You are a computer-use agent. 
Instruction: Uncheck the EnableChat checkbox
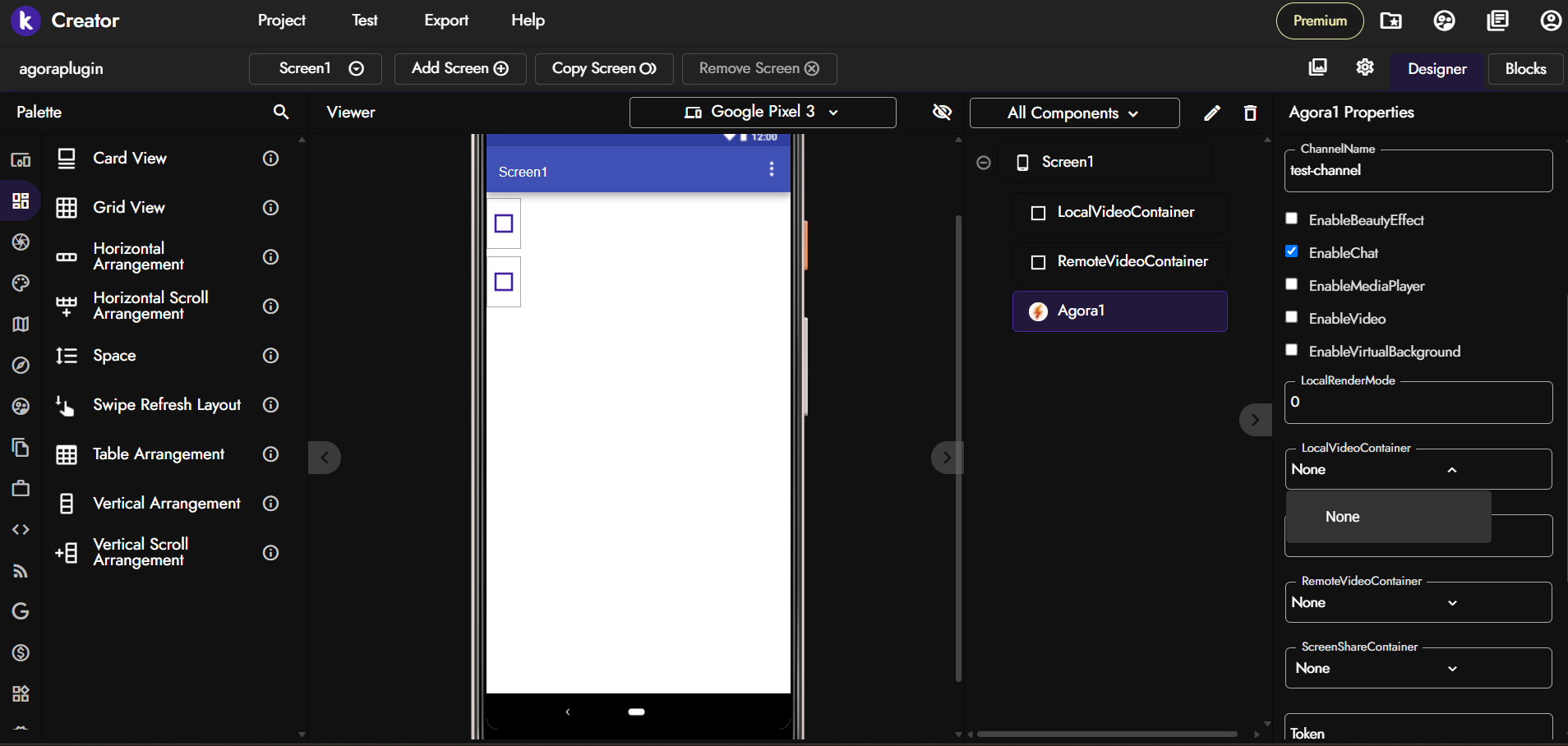pos(1292,251)
